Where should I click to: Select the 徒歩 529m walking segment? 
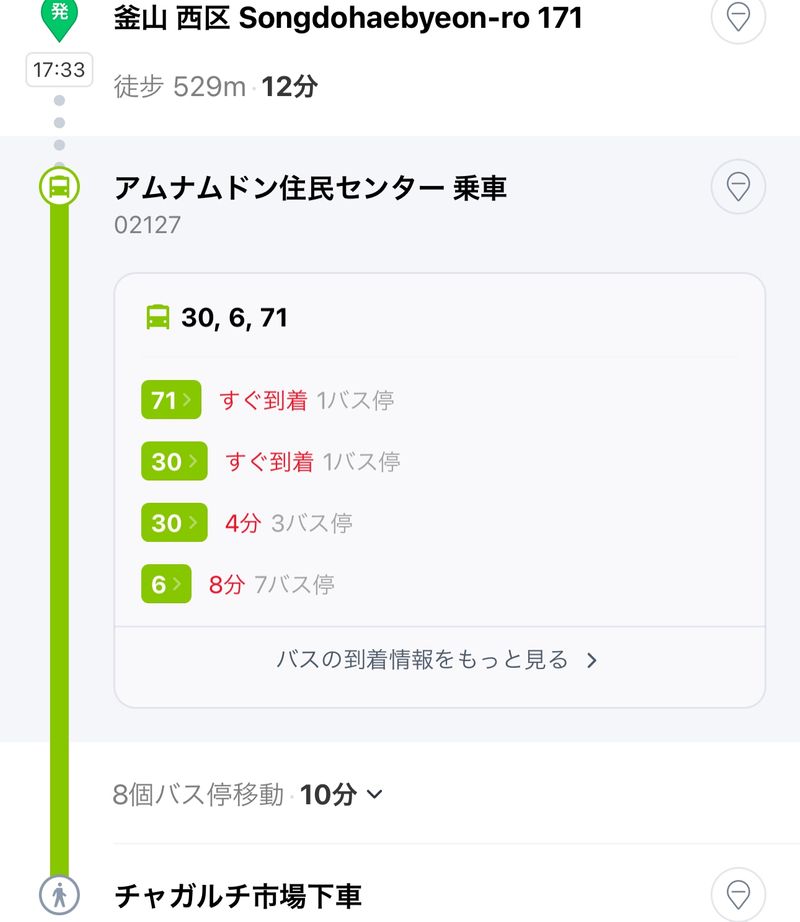215,87
